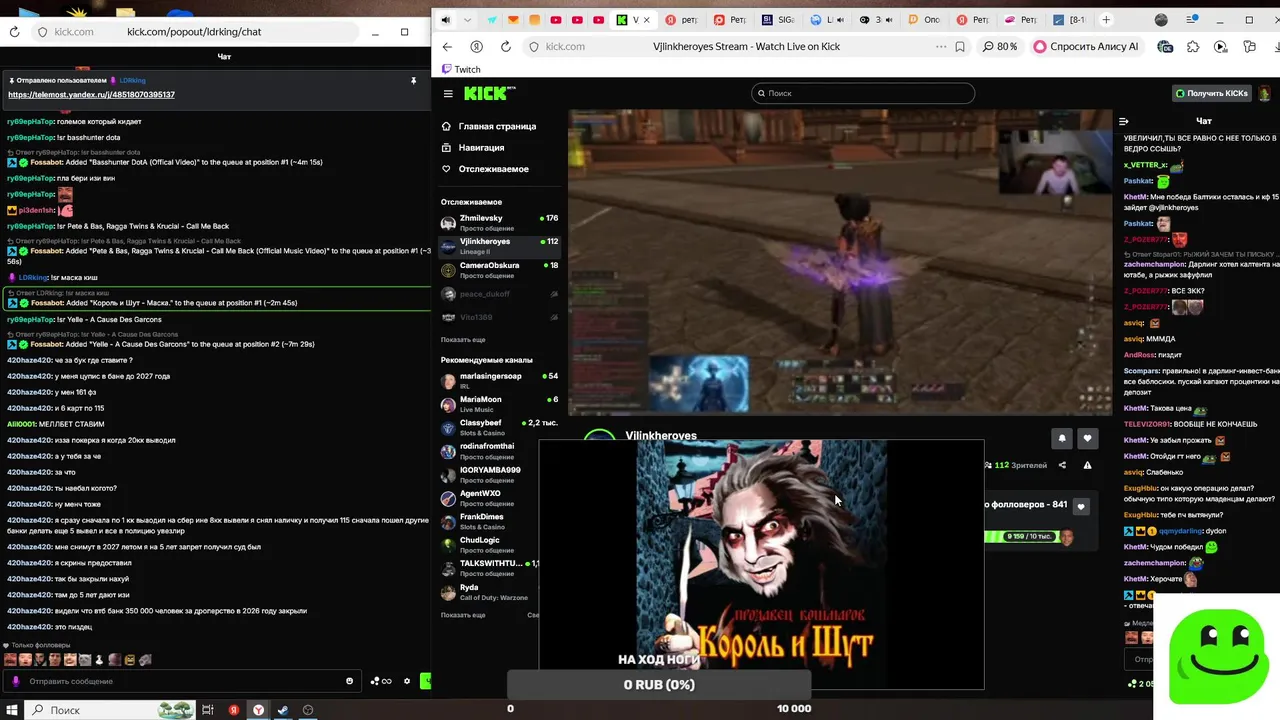
Task: Click the KICK logo
Action: click(489, 93)
